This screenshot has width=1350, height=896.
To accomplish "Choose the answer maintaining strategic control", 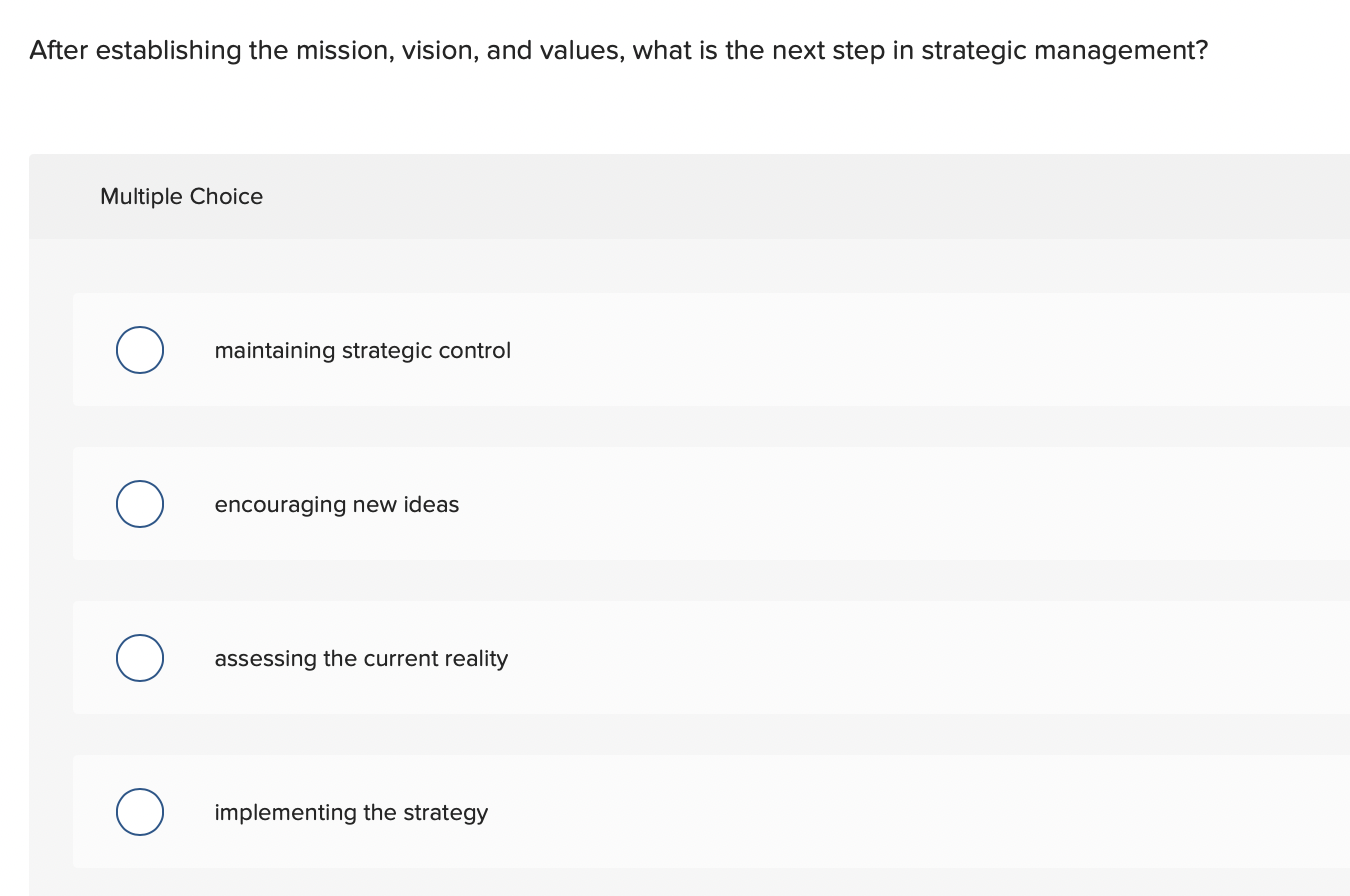I will click(x=362, y=350).
